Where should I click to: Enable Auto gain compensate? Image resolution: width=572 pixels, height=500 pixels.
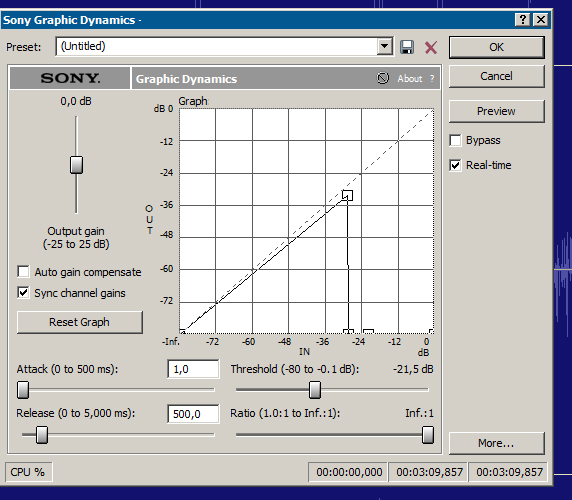(x=23, y=272)
